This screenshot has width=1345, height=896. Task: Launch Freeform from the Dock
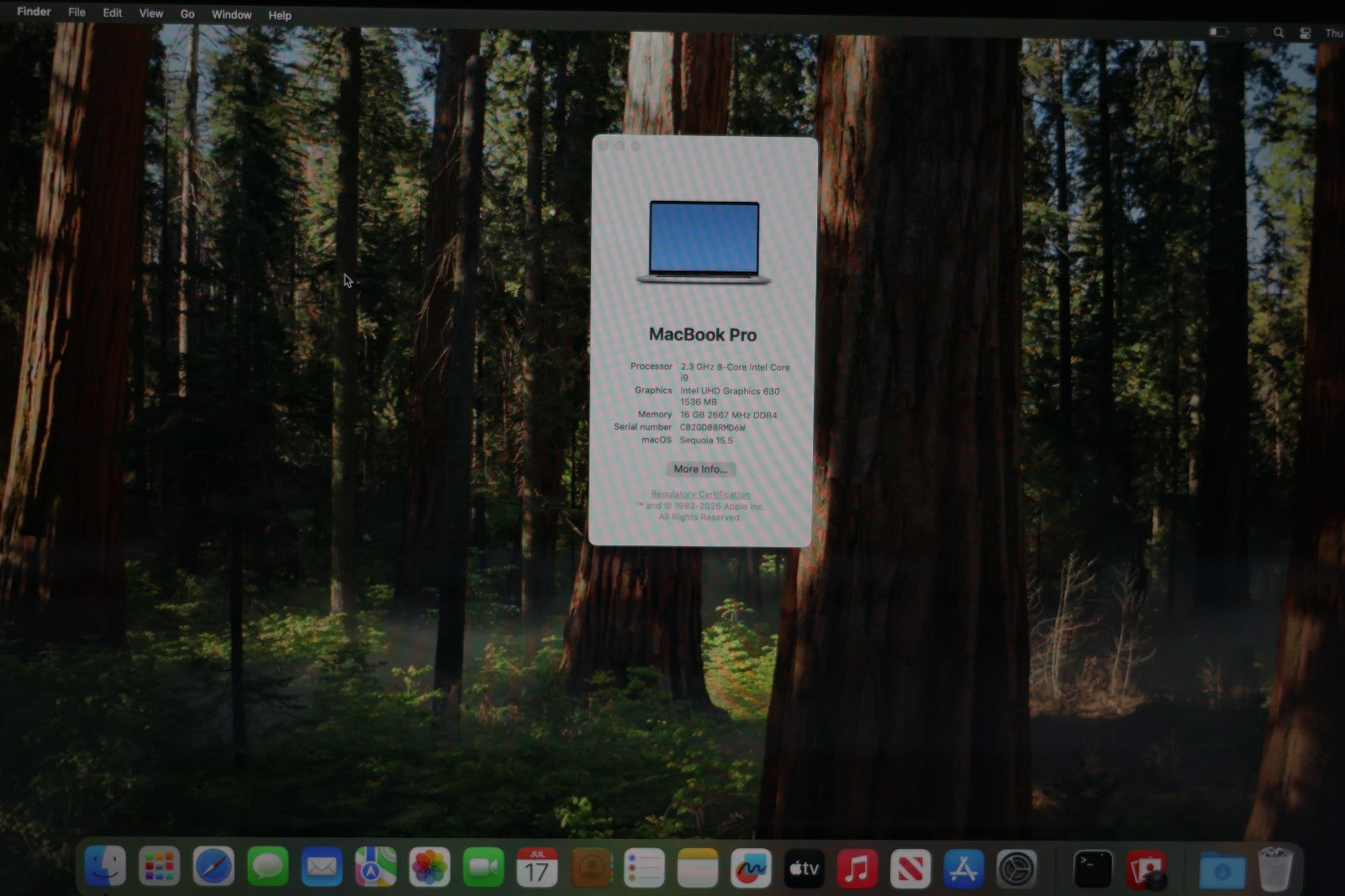click(x=751, y=867)
